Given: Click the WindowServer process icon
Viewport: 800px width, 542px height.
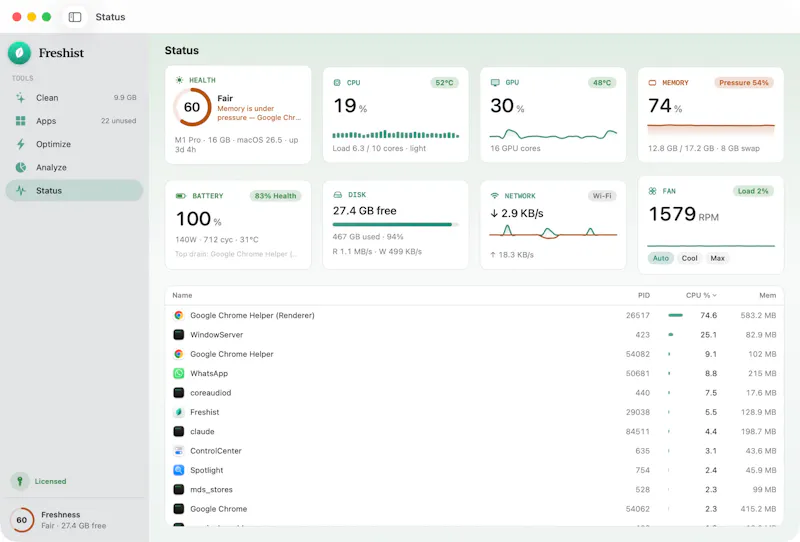Looking at the screenshot, I should (179, 335).
